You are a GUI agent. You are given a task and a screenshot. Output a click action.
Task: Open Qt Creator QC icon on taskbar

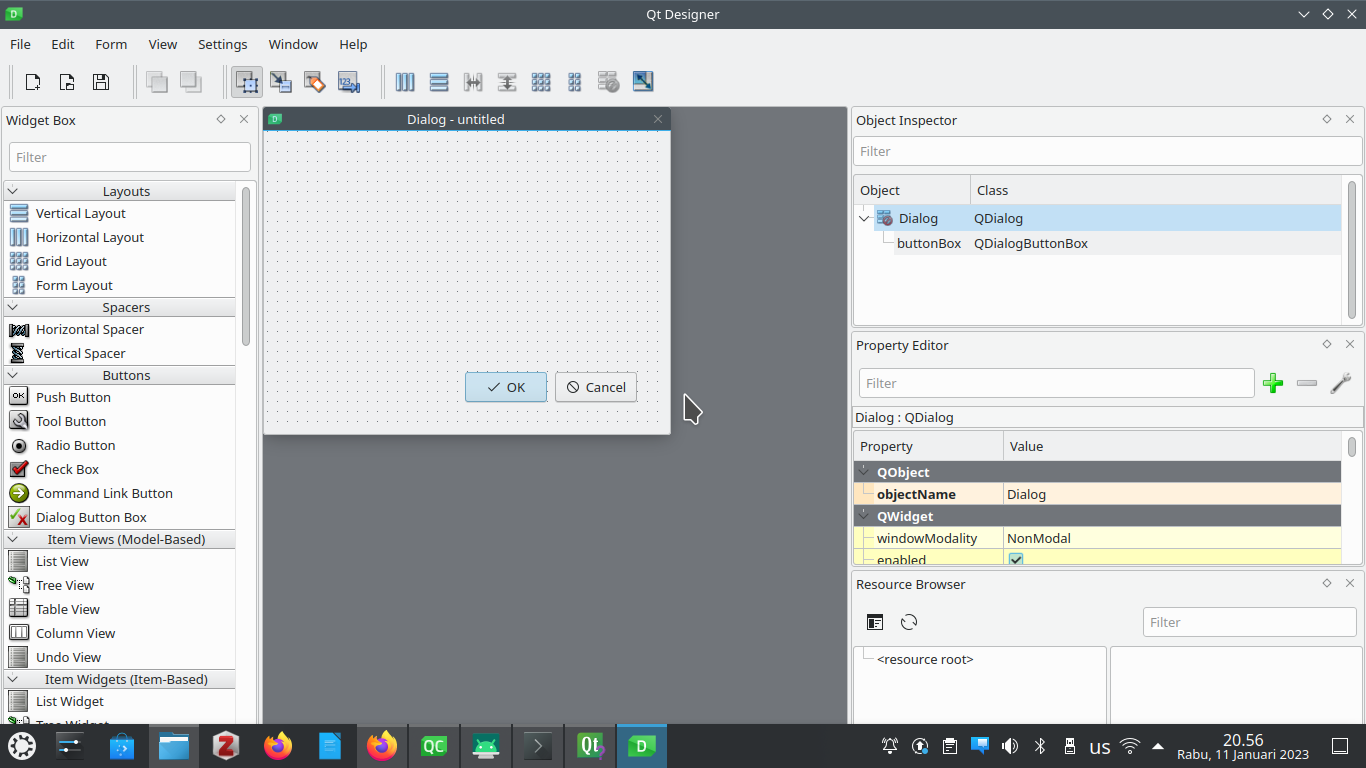point(434,746)
